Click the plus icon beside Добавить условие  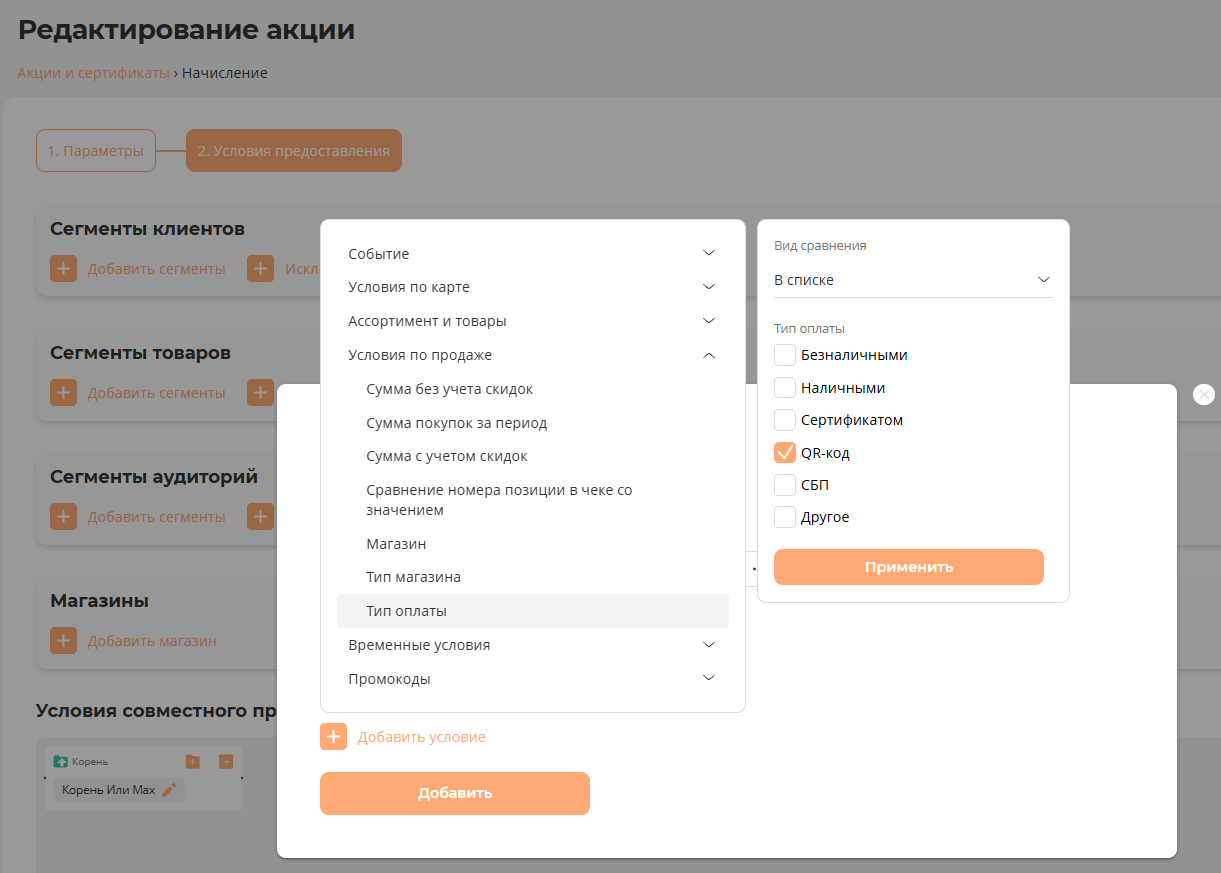coord(333,737)
